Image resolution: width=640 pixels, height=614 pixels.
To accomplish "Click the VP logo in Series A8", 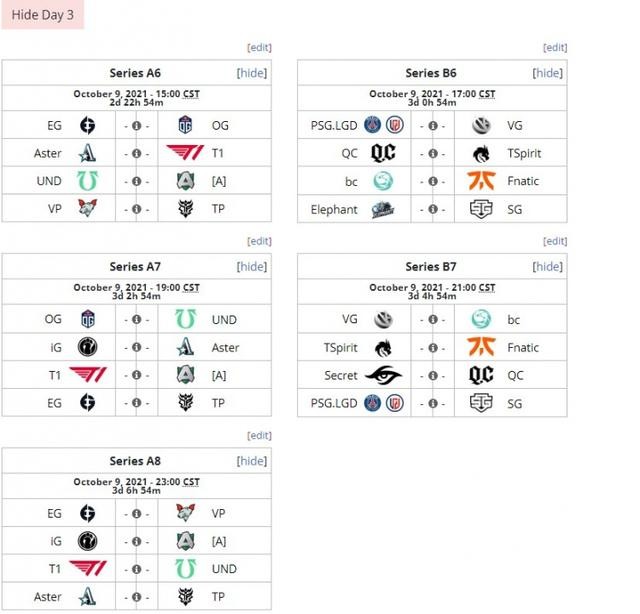I will tap(187, 514).
